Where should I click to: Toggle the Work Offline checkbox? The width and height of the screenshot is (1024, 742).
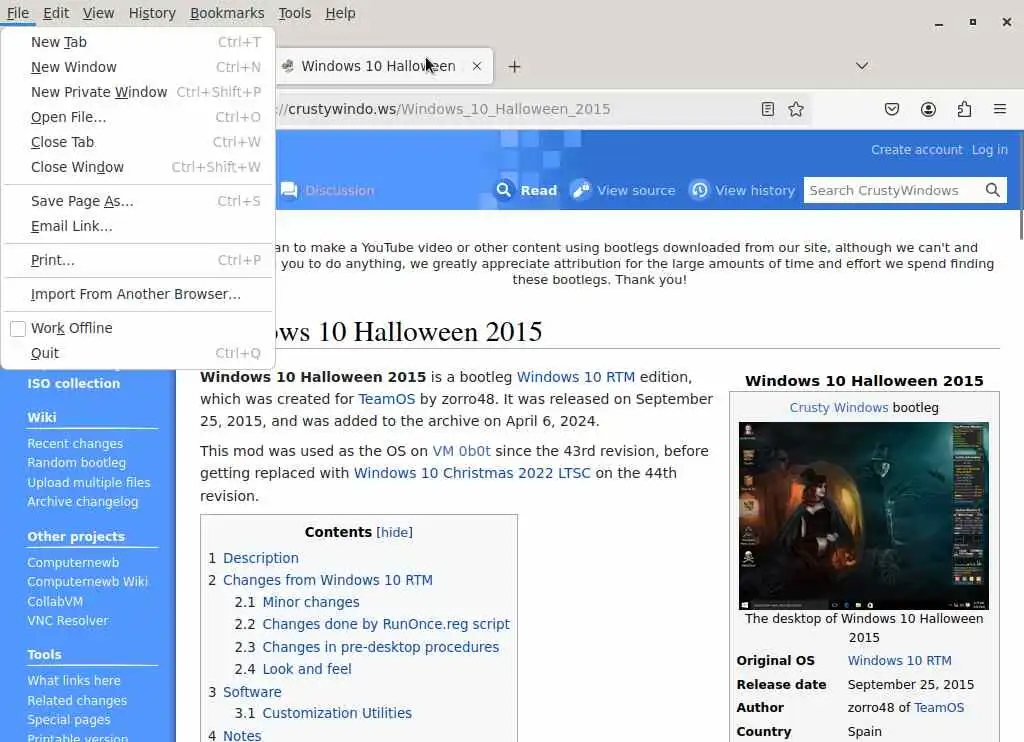(18, 329)
